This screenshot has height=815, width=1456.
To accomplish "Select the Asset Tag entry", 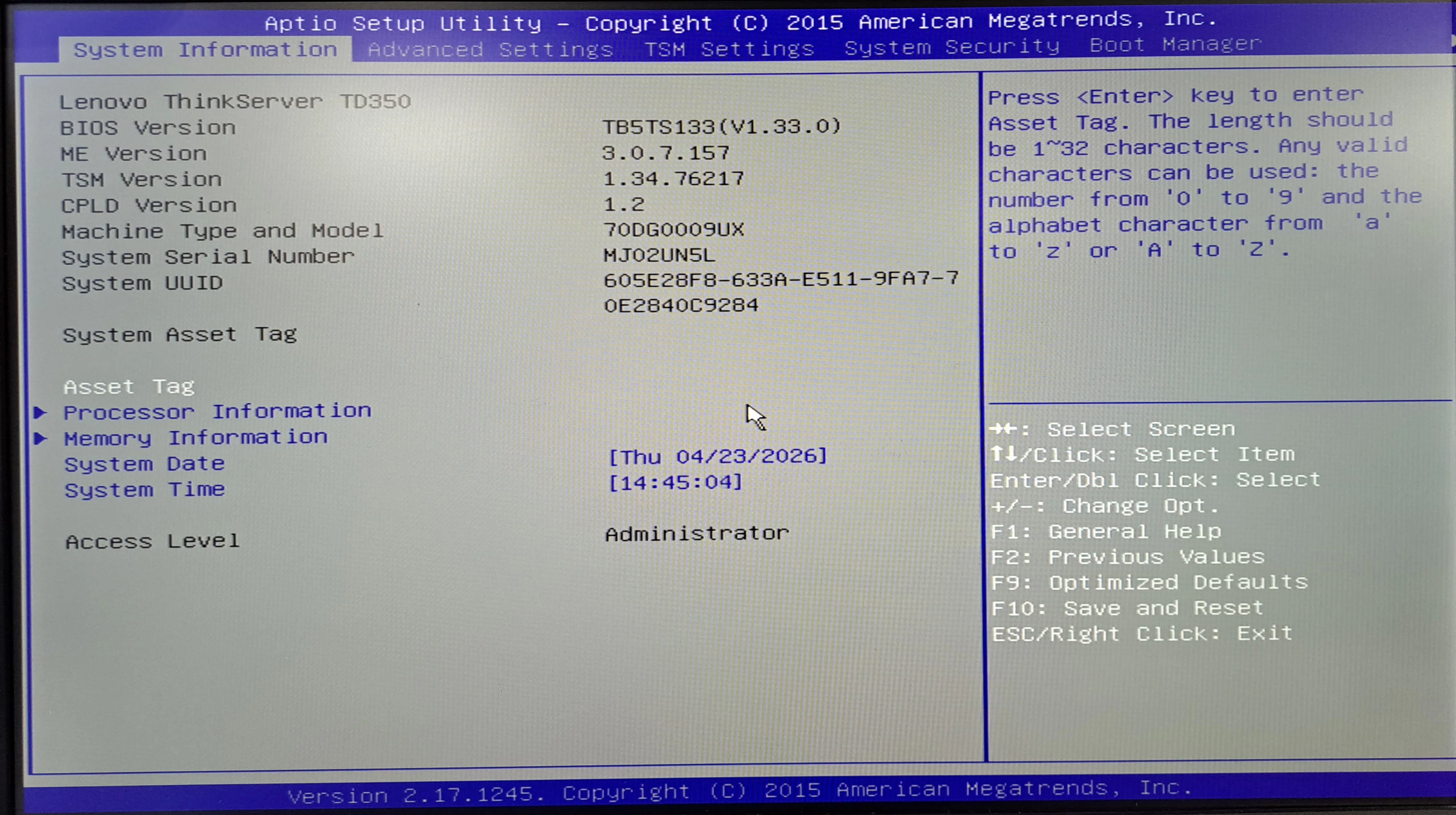I will tap(129, 387).
